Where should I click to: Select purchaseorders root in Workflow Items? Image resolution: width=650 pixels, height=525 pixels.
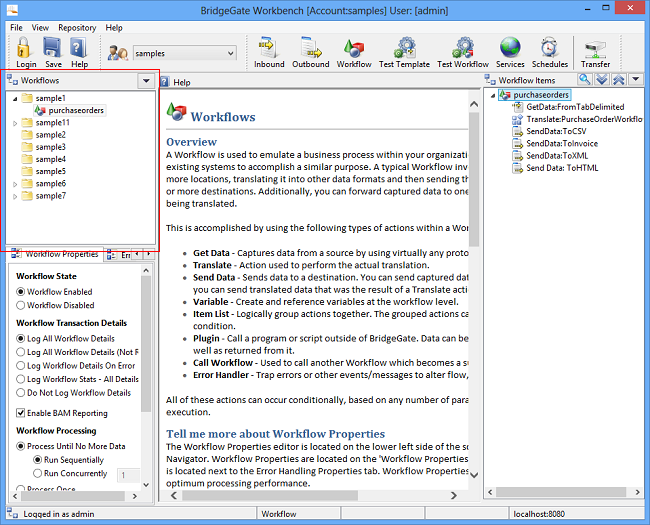coord(541,95)
